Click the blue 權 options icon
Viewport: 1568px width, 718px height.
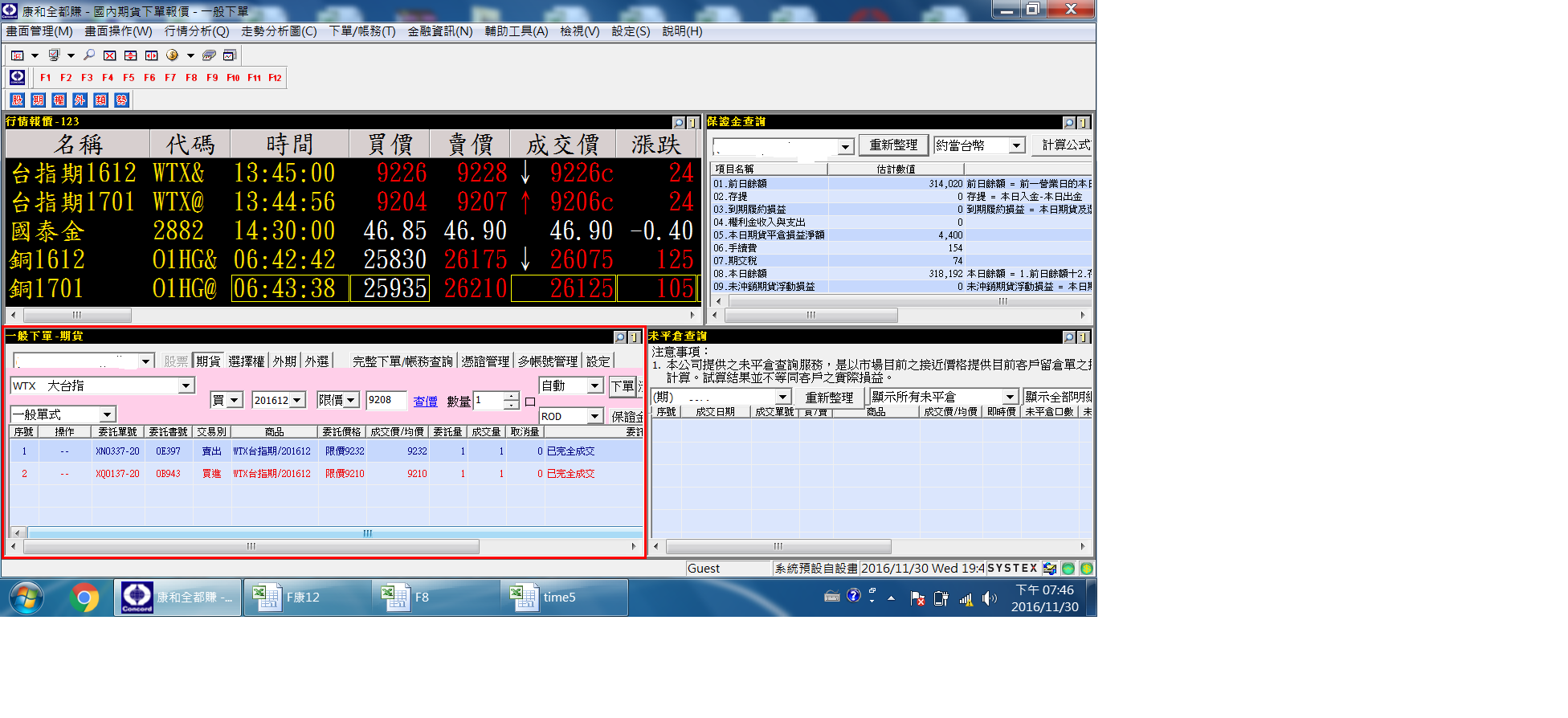pos(59,100)
